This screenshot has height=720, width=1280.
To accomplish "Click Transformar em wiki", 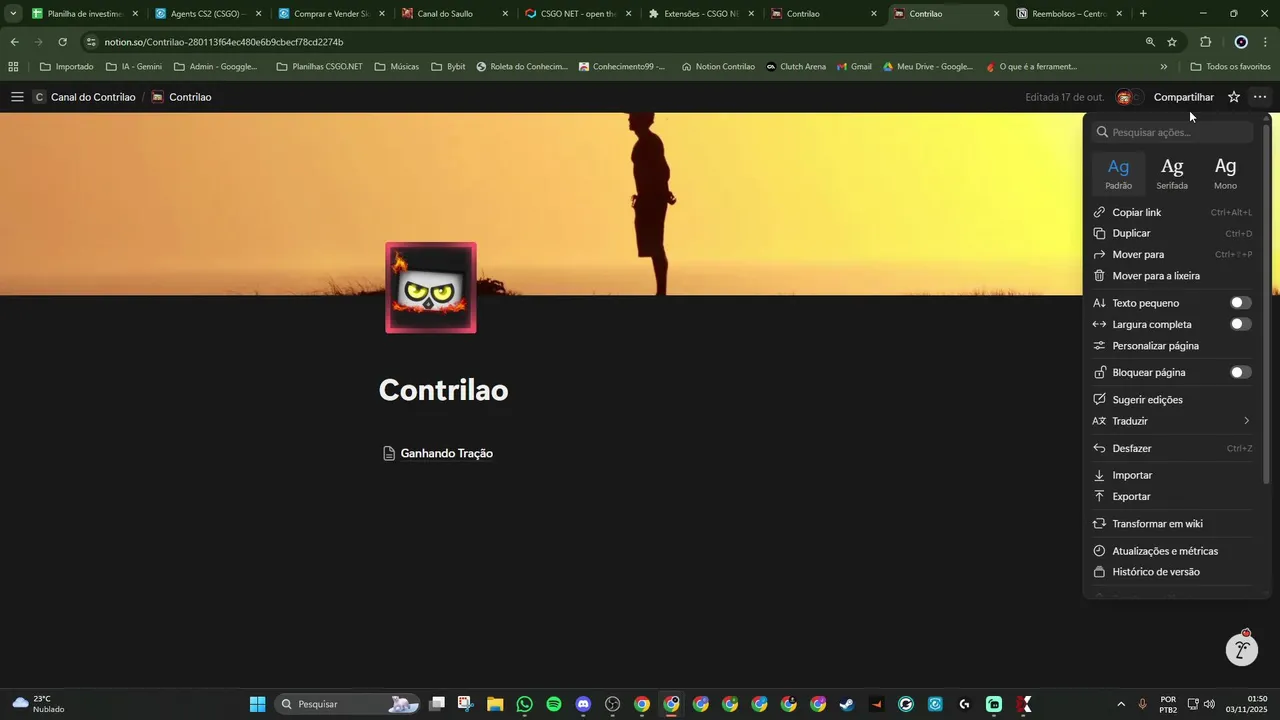I will [1172, 523].
